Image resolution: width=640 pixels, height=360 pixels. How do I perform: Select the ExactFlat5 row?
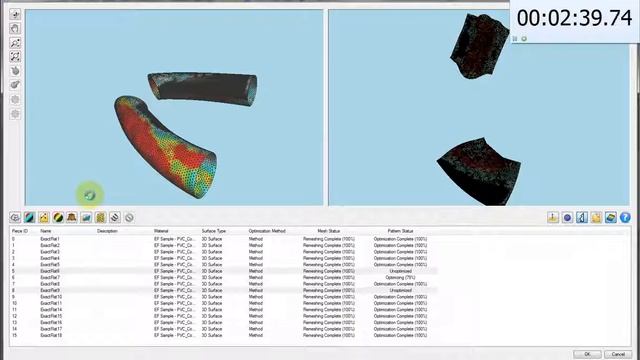224,264
